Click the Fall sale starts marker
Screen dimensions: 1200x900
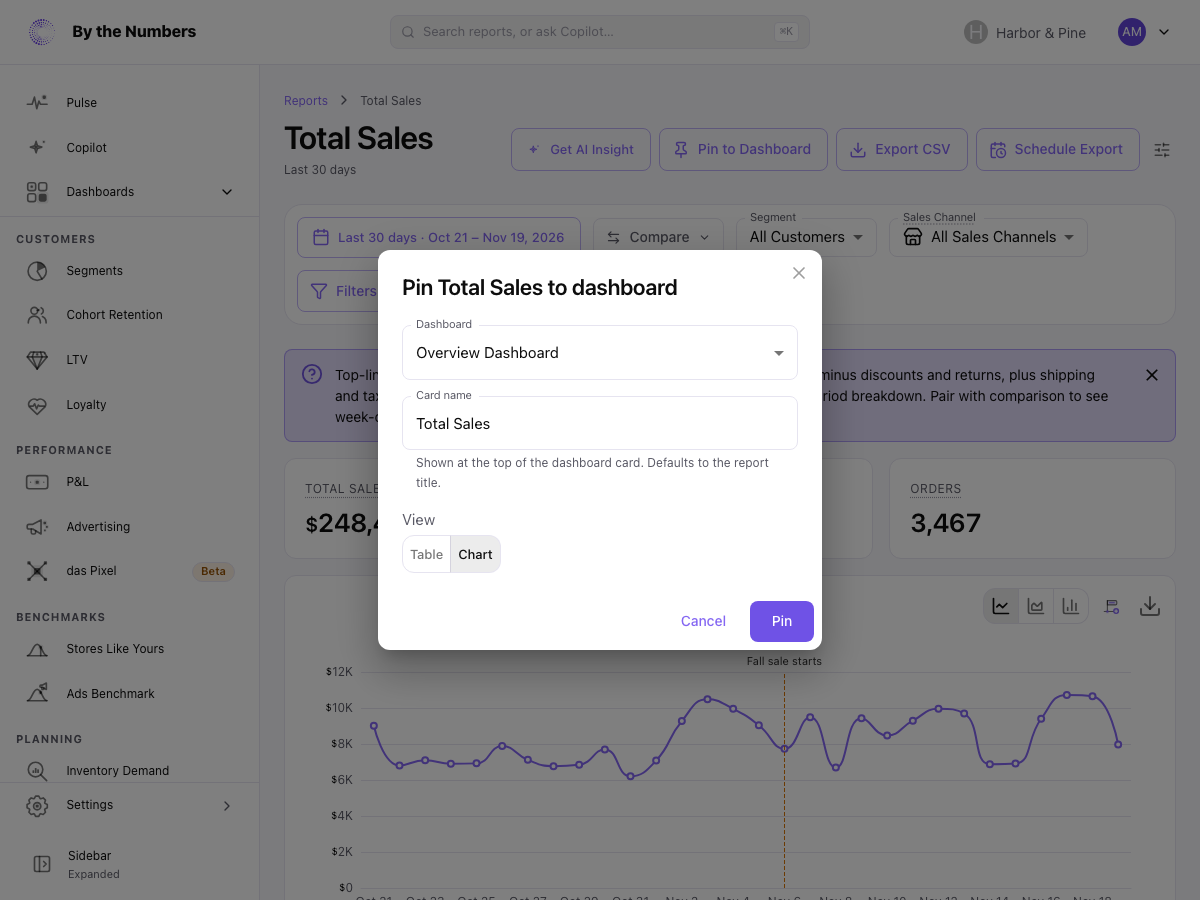click(784, 661)
